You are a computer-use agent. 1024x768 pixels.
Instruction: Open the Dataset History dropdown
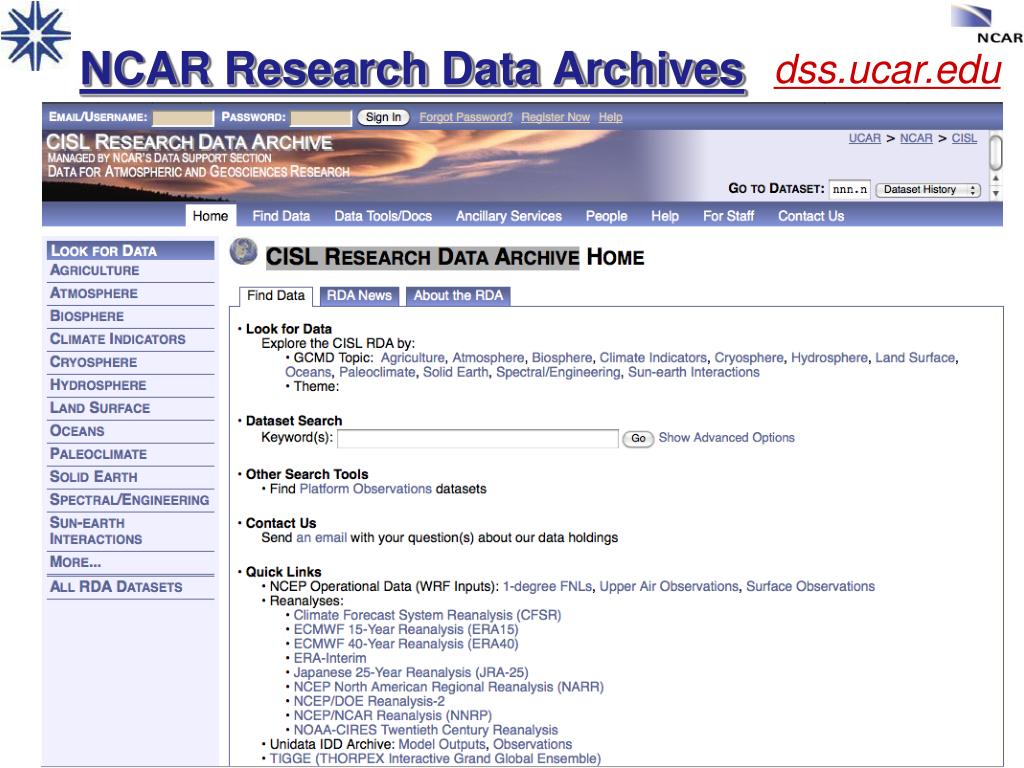pyautogui.click(x=928, y=189)
